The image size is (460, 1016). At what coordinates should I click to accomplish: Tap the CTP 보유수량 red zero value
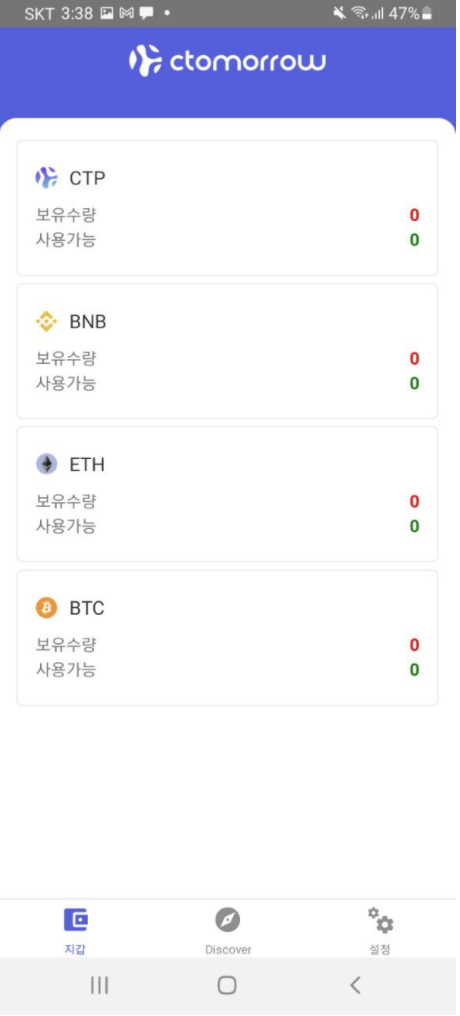(x=414, y=215)
